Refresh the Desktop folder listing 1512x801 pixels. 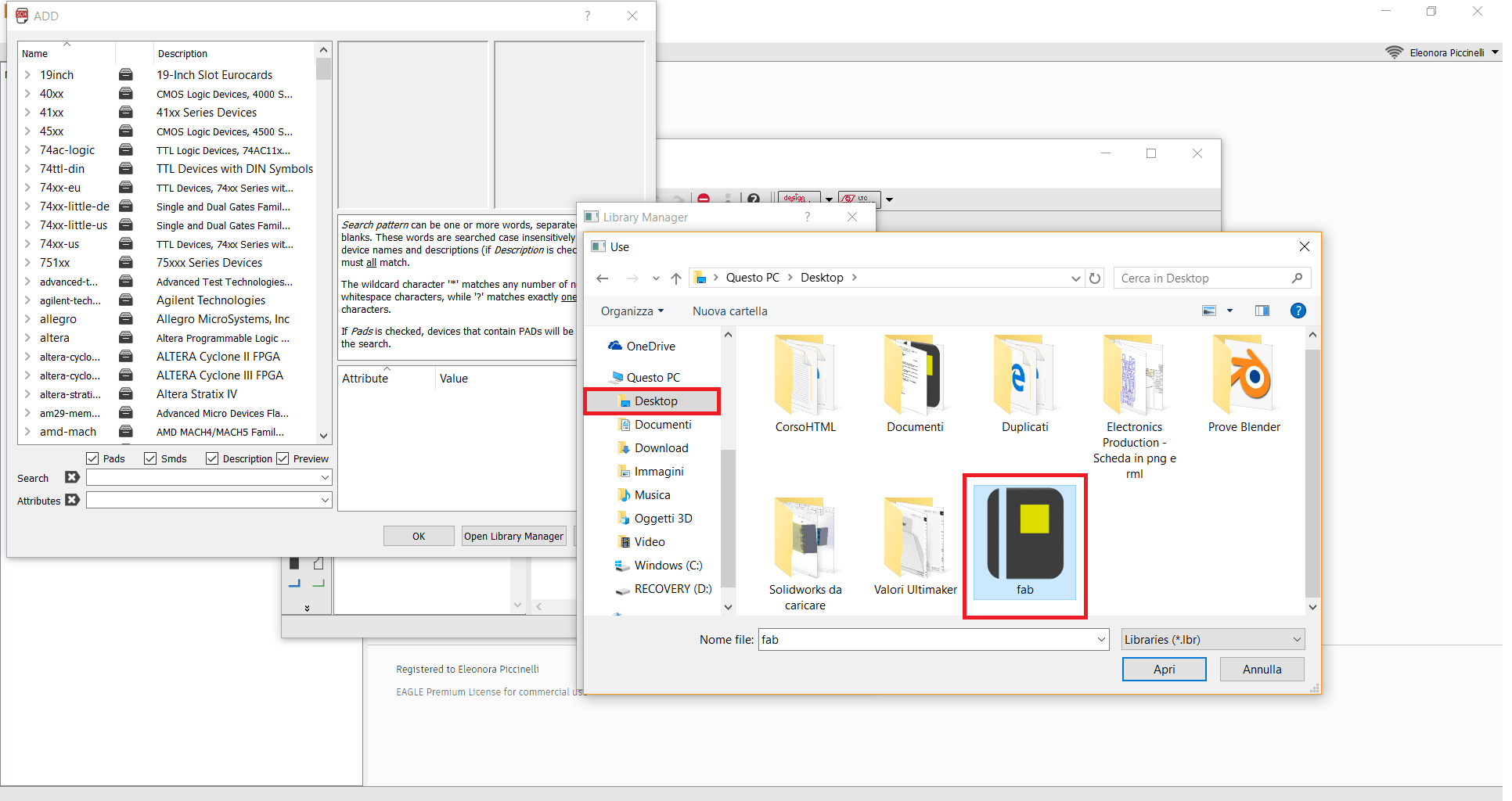[x=1095, y=278]
